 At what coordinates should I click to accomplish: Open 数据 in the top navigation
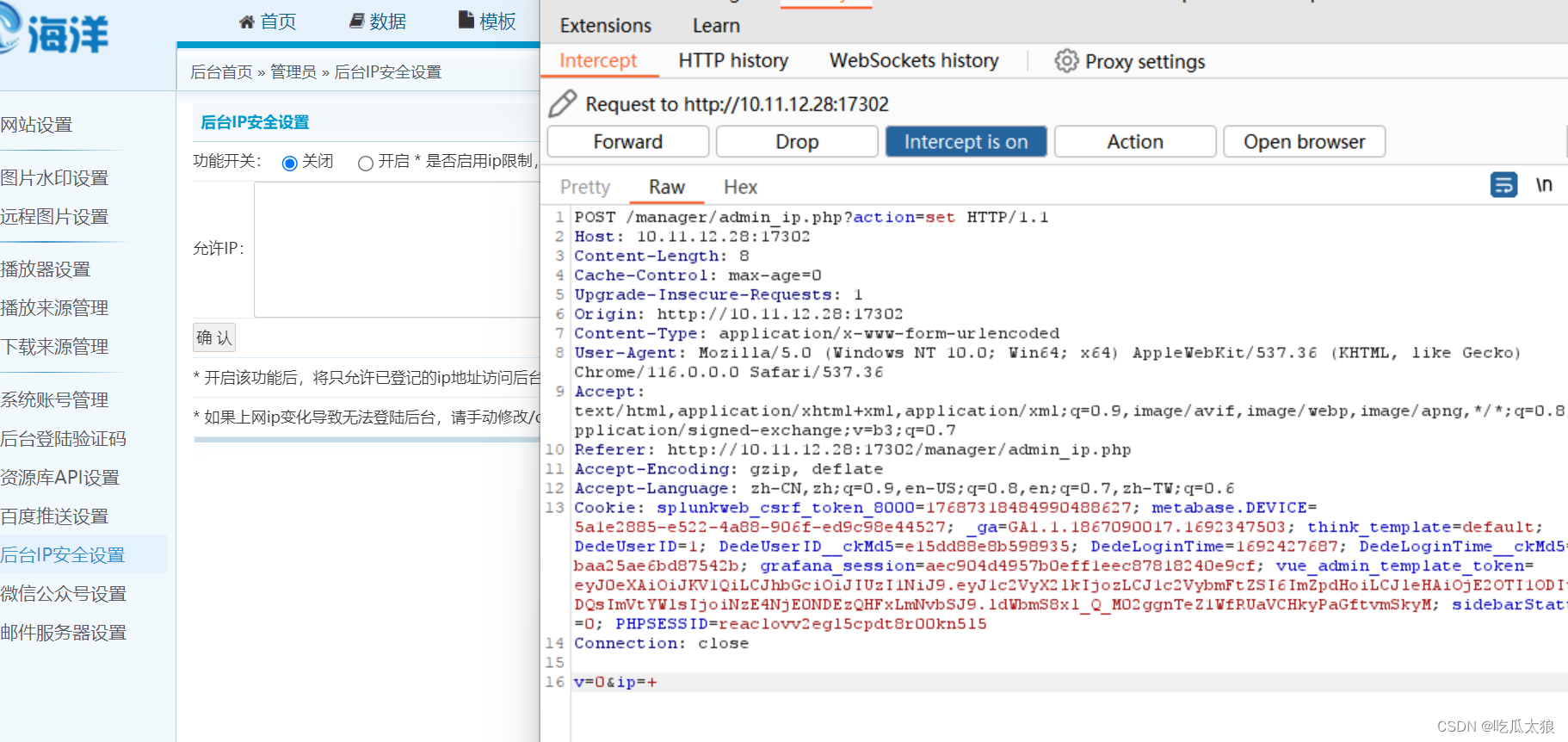[387, 22]
